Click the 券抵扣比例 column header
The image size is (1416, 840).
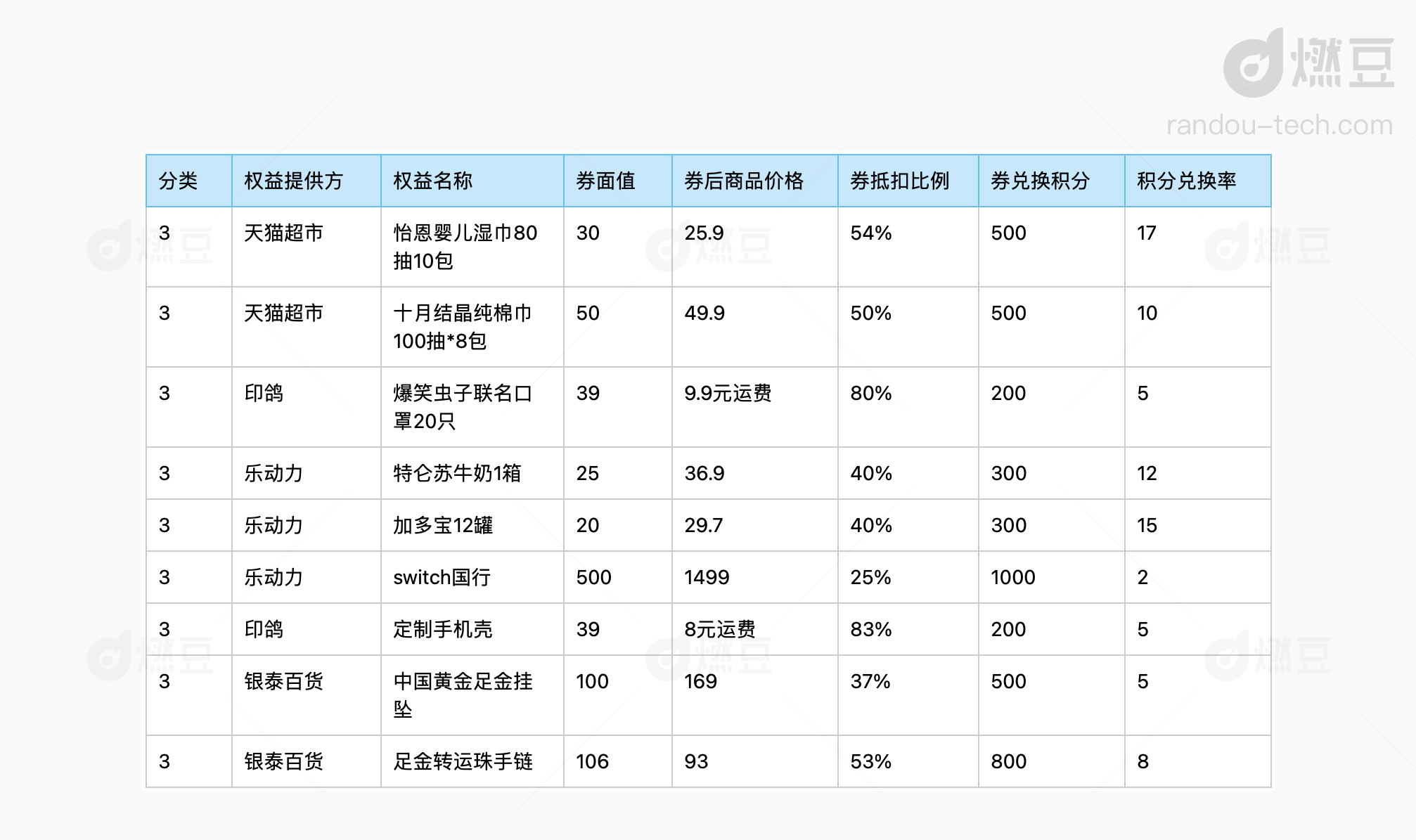point(899,181)
